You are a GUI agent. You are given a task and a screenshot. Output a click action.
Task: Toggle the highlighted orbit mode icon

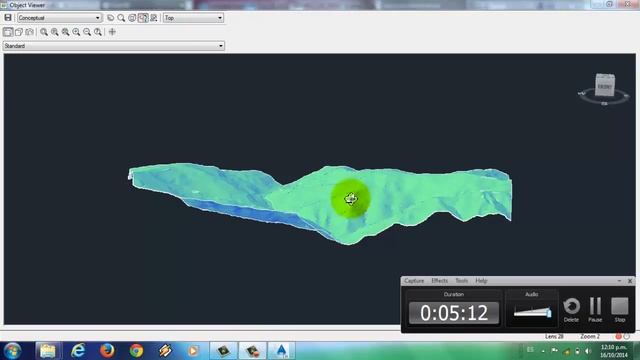(143, 18)
